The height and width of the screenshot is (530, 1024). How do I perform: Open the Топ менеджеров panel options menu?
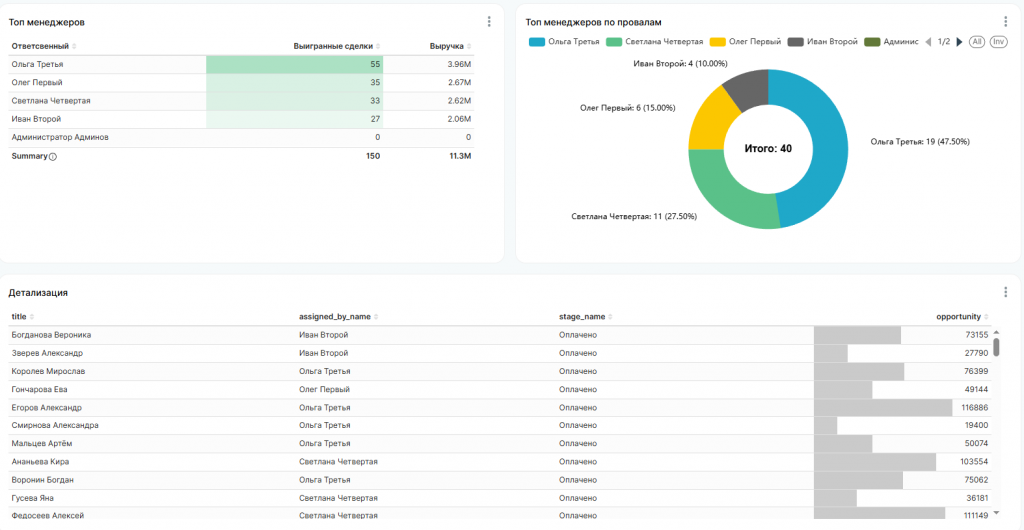[489, 21]
